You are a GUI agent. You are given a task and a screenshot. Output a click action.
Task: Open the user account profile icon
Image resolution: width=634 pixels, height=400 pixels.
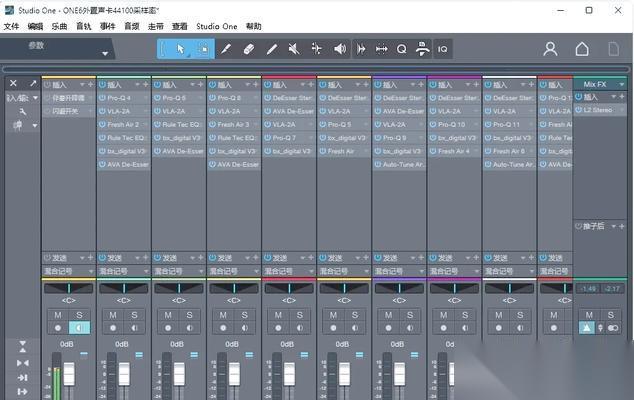pyautogui.click(x=550, y=49)
